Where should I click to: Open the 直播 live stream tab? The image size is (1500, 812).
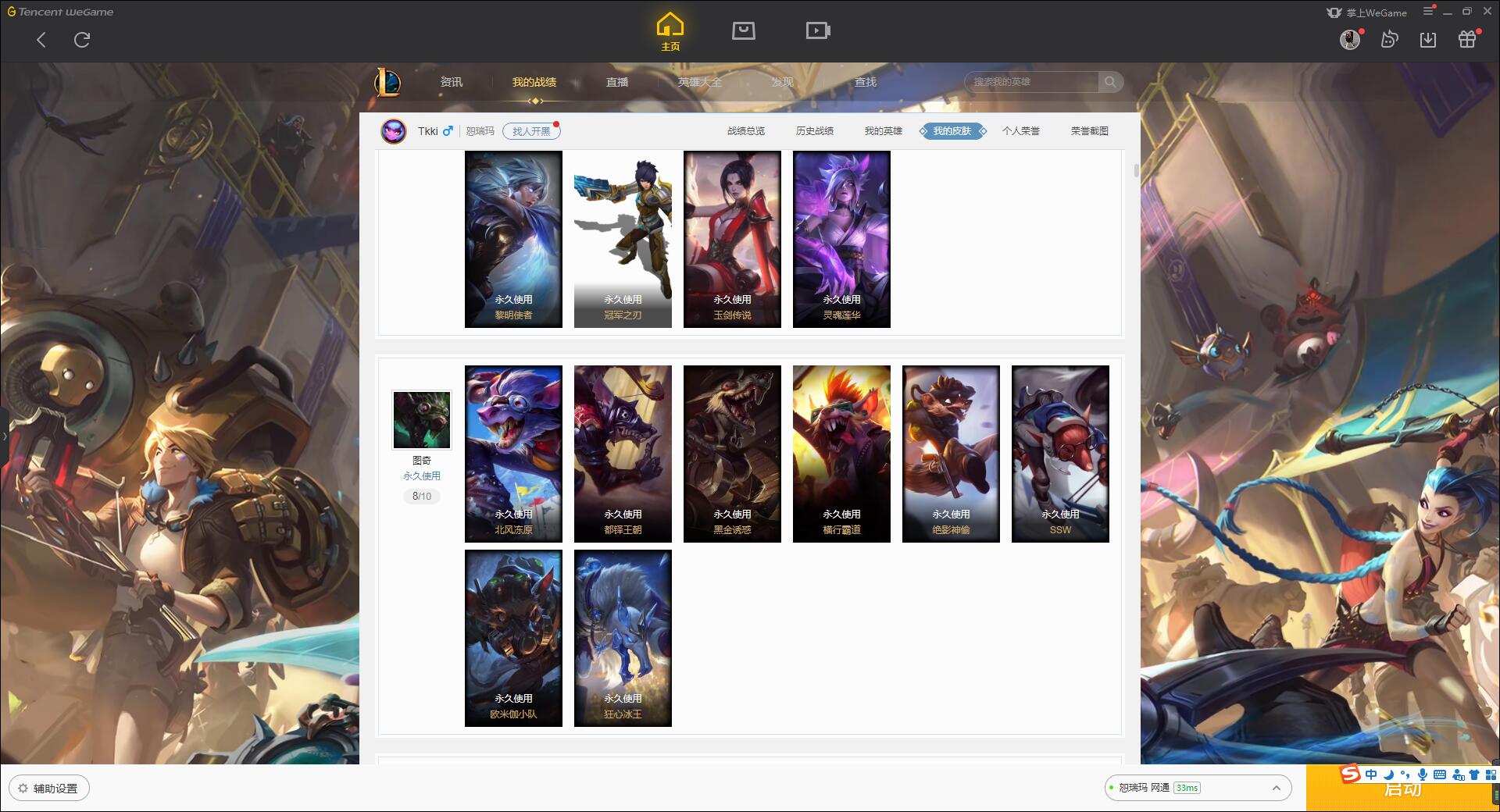[x=617, y=82]
